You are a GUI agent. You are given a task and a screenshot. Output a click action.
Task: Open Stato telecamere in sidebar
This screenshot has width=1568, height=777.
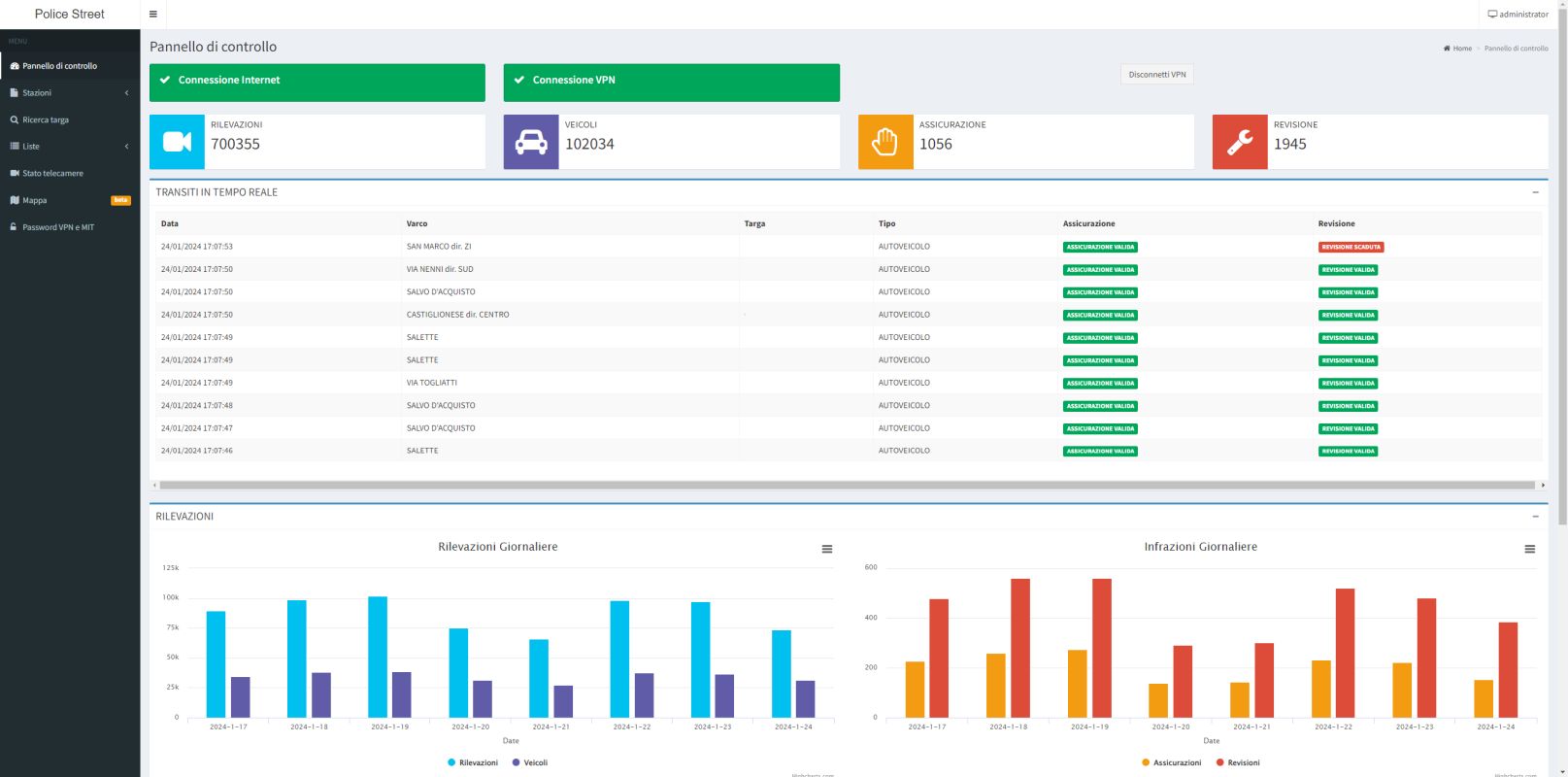(x=70, y=174)
